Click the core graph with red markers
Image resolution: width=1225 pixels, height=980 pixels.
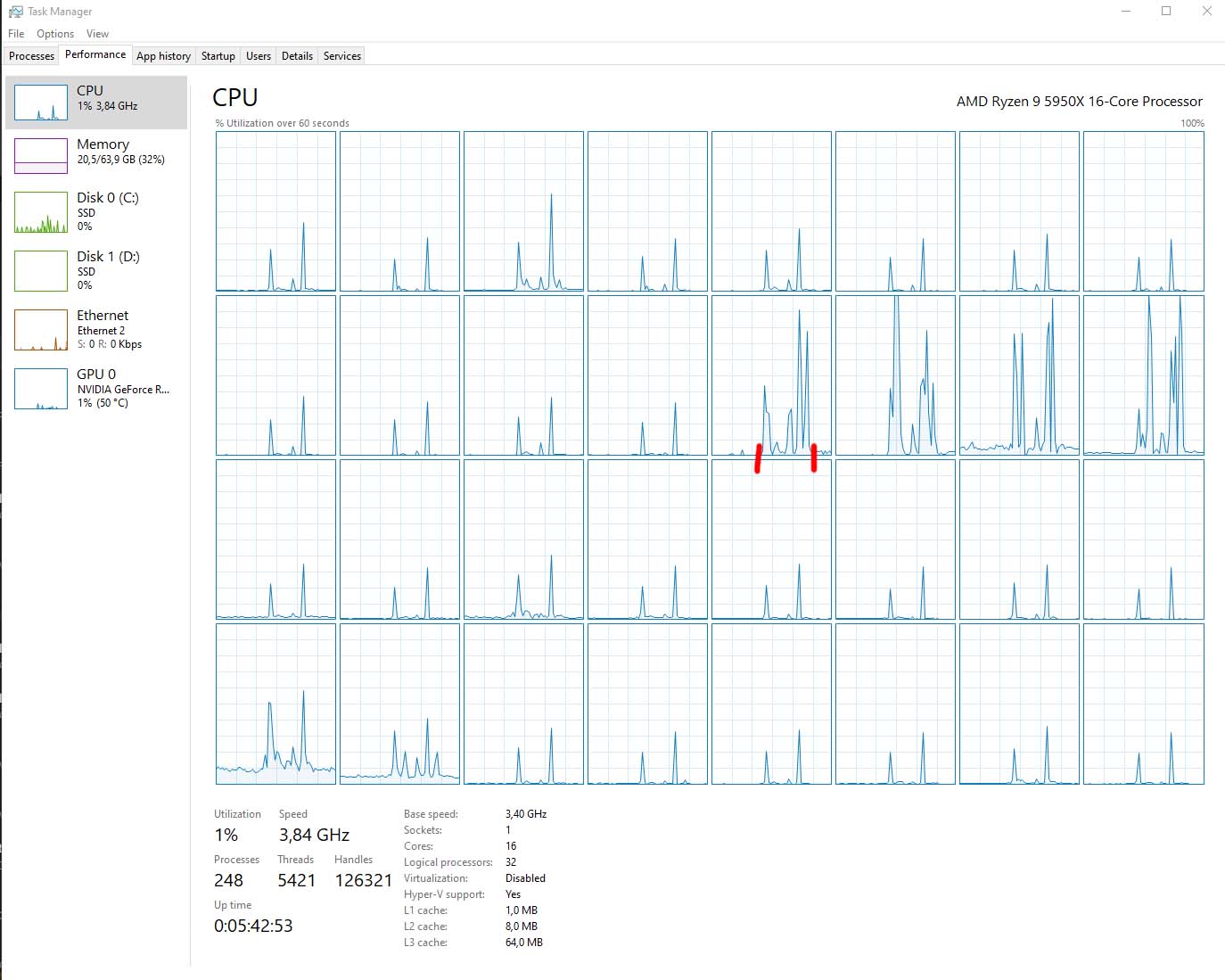[771, 375]
